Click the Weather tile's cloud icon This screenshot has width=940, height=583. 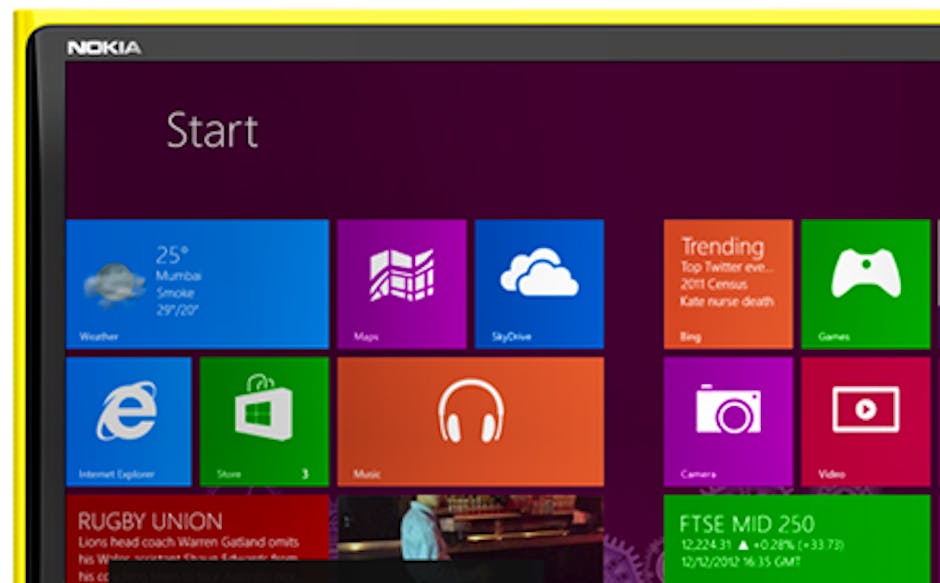point(113,283)
